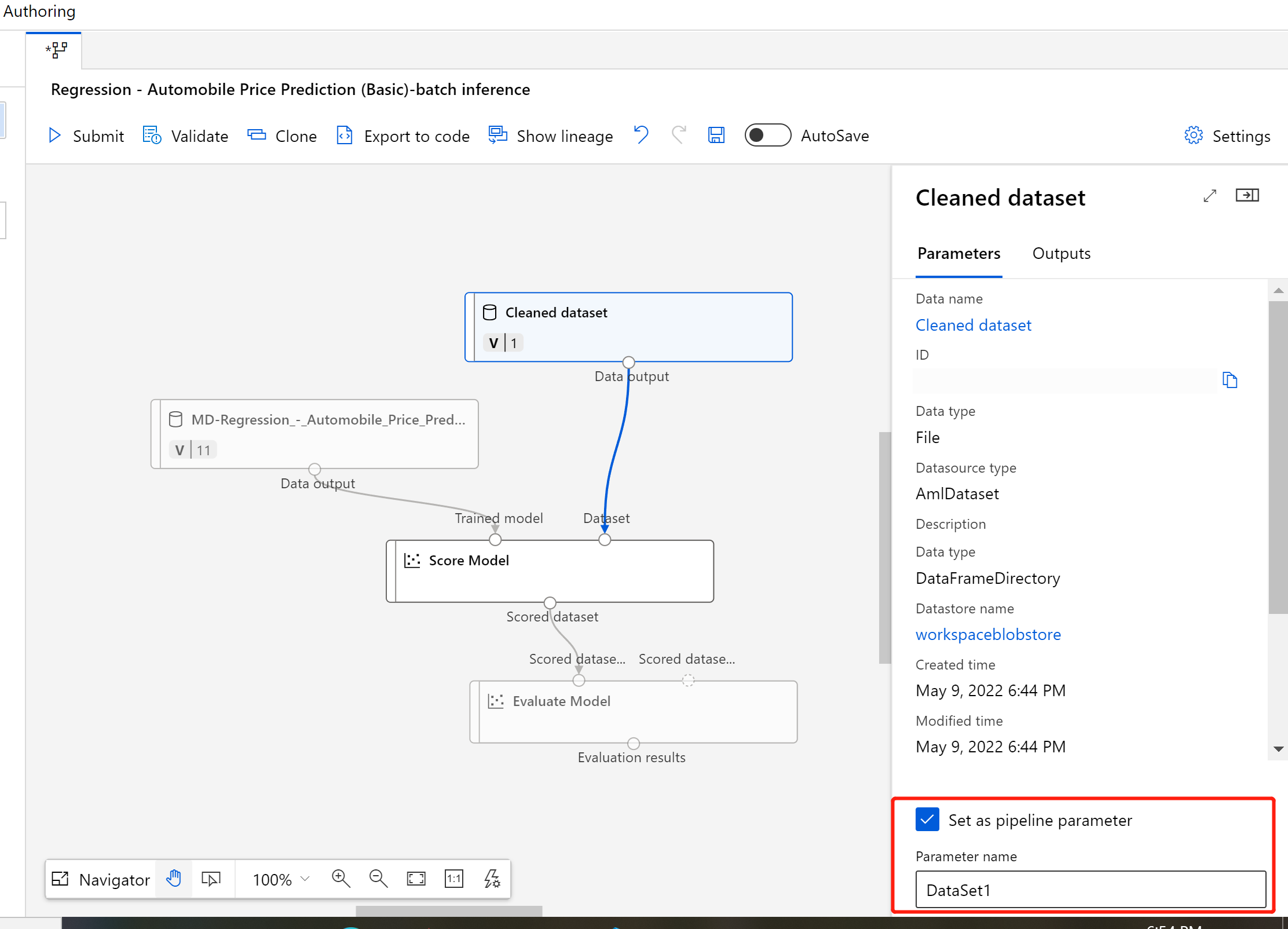Open the workspaceblobstore link
Viewport: 1288px width, 929px height.
point(988,634)
